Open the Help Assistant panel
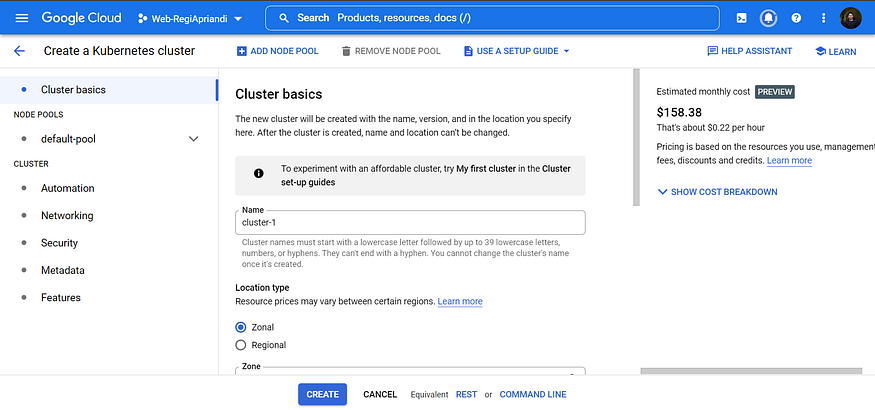 pyautogui.click(x=749, y=51)
